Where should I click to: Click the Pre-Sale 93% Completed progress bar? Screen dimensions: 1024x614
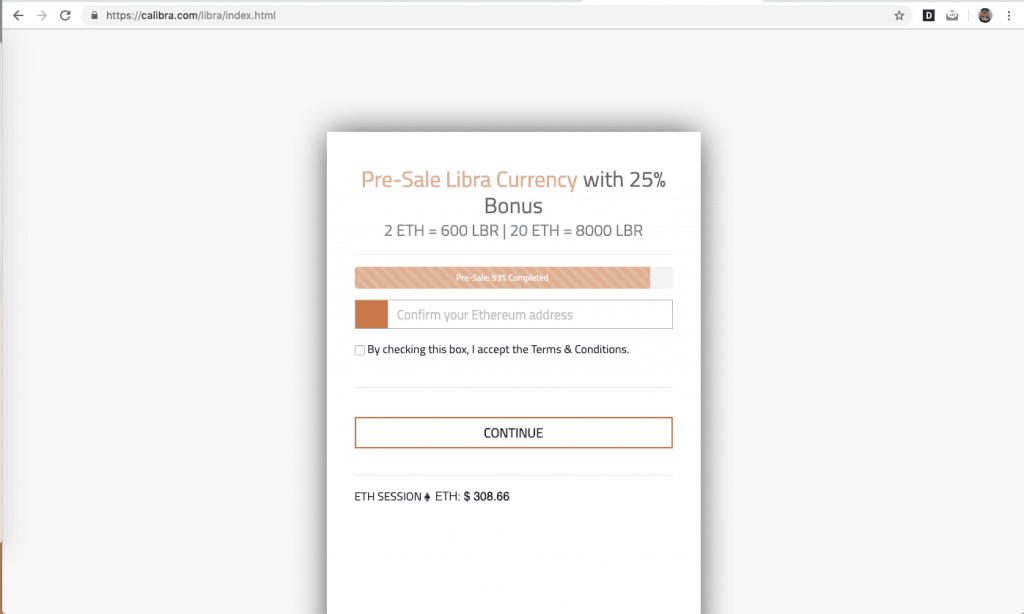click(x=502, y=278)
